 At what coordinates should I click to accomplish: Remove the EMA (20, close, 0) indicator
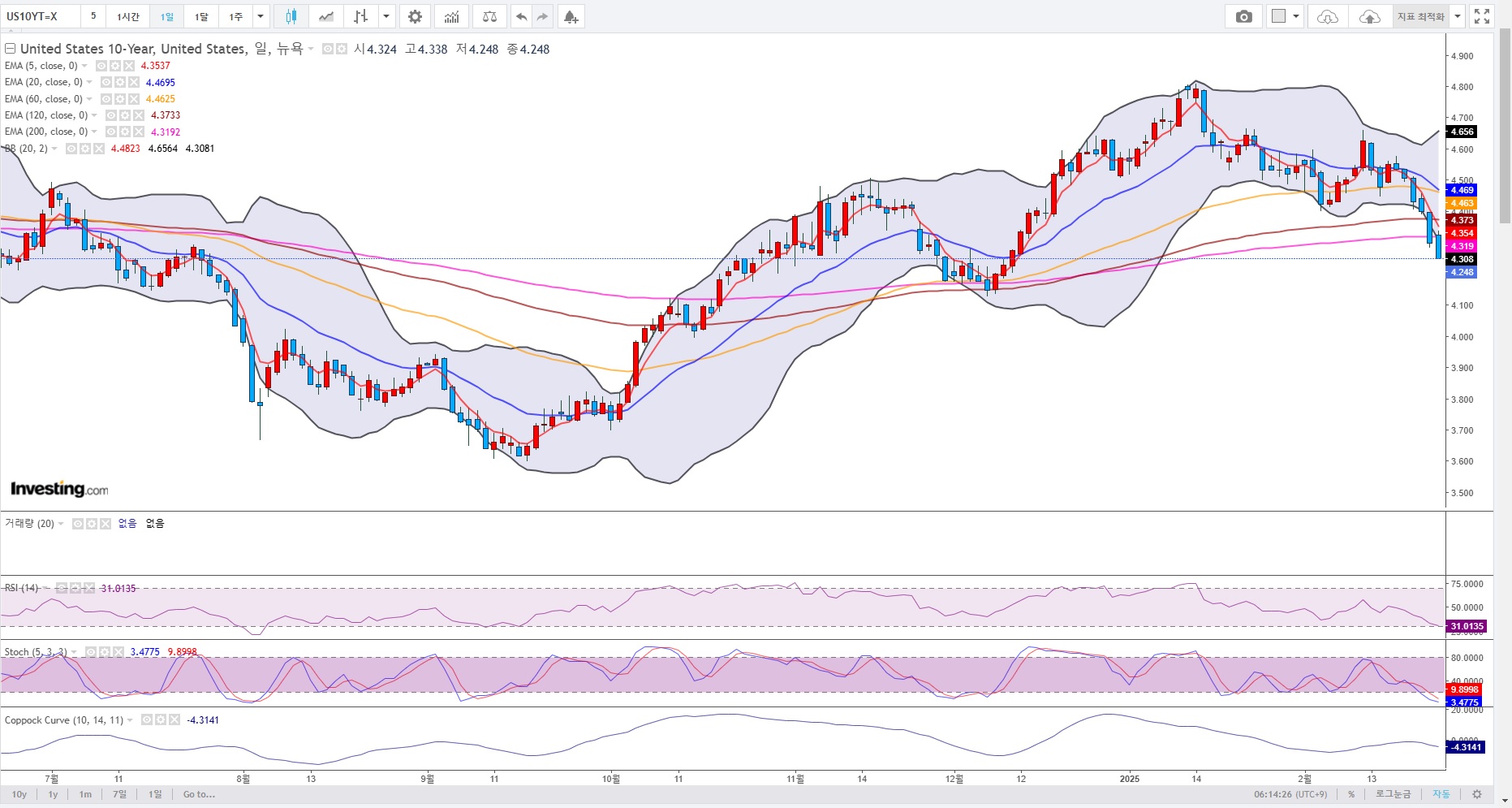134,82
